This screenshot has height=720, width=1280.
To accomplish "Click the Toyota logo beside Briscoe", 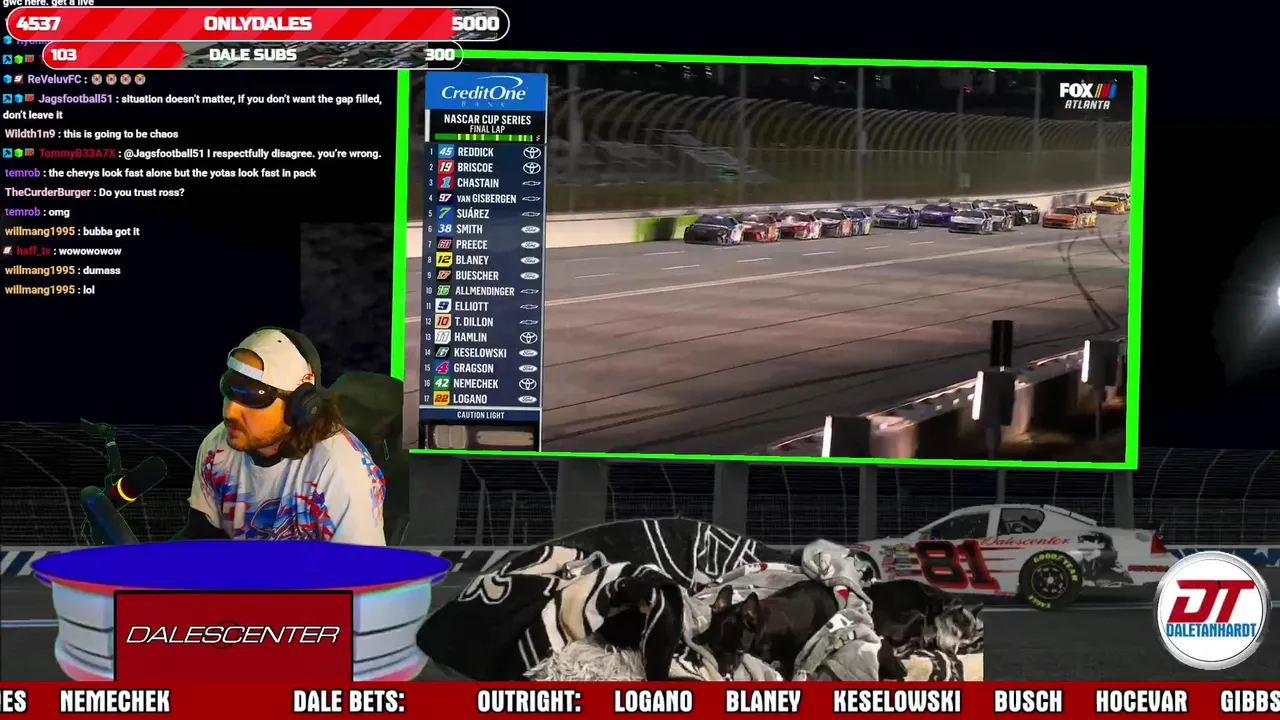I will coord(531,168).
